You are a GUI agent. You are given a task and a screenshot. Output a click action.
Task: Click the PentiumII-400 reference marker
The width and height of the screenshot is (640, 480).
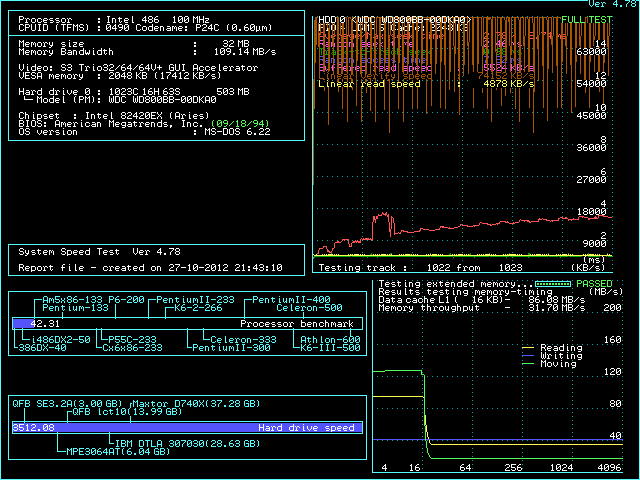point(291,300)
